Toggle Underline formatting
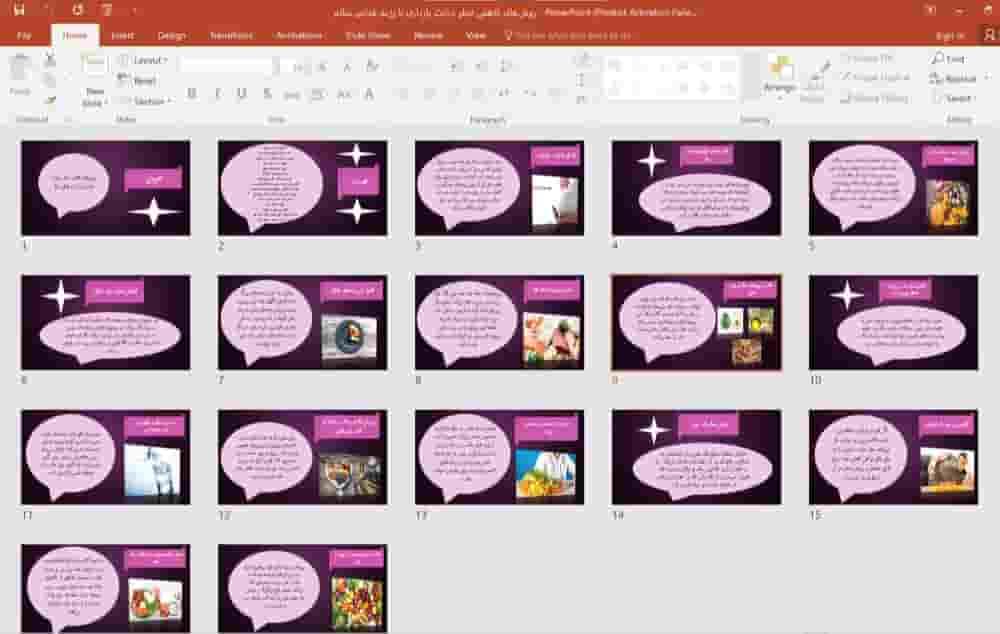This screenshot has height=634, width=1000. (242, 94)
